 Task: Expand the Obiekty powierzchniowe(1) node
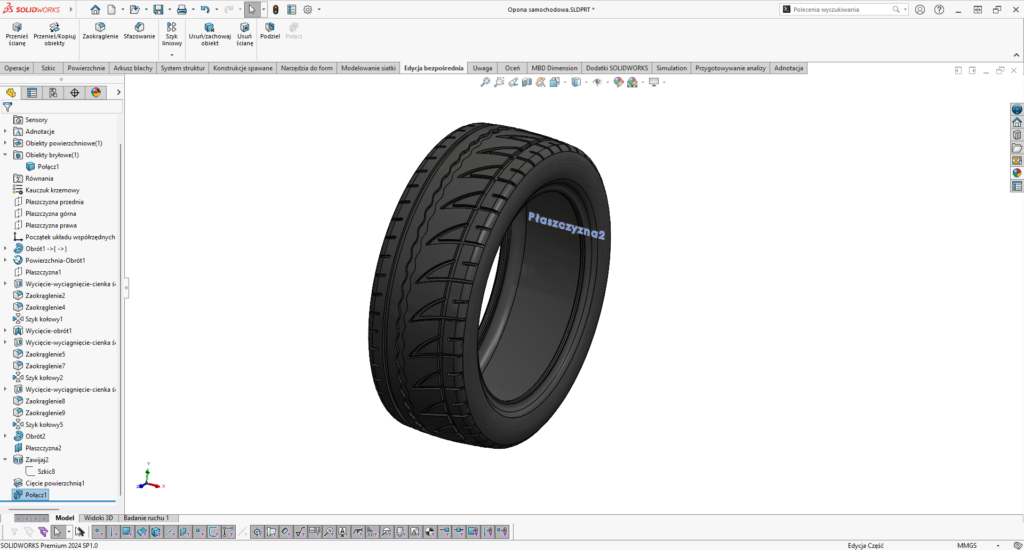tap(5, 143)
